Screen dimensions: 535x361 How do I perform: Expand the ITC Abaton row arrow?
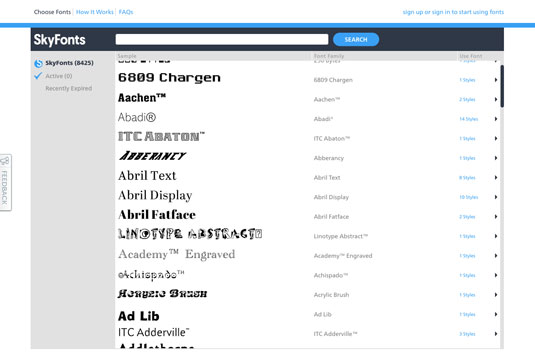(496, 138)
